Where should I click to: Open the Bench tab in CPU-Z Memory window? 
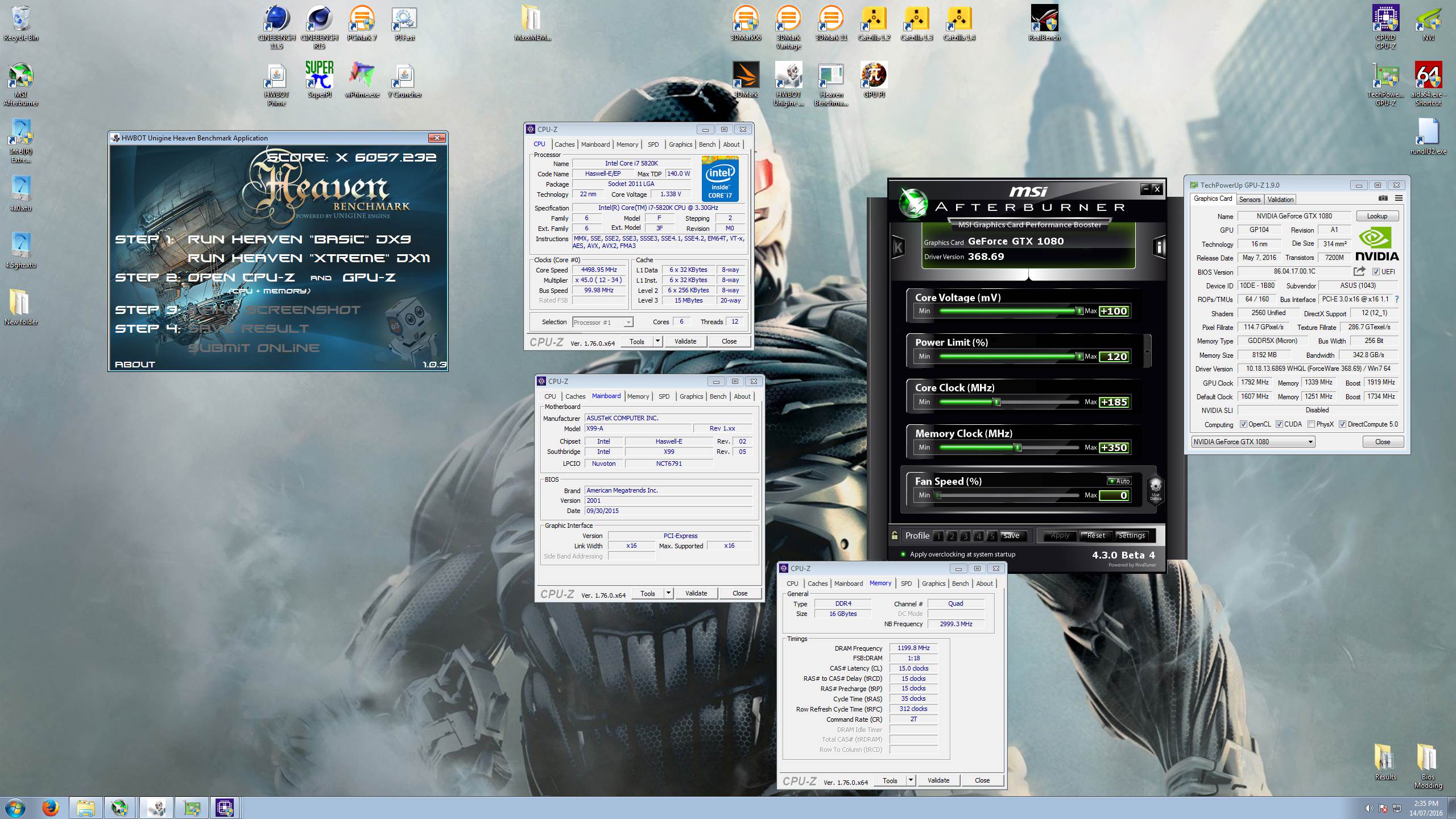[960, 584]
